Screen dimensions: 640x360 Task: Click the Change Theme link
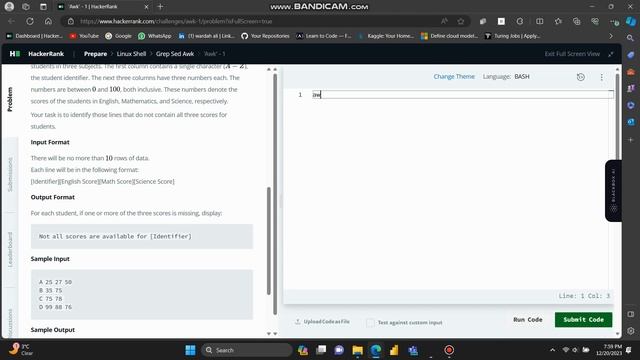click(x=454, y=76)
